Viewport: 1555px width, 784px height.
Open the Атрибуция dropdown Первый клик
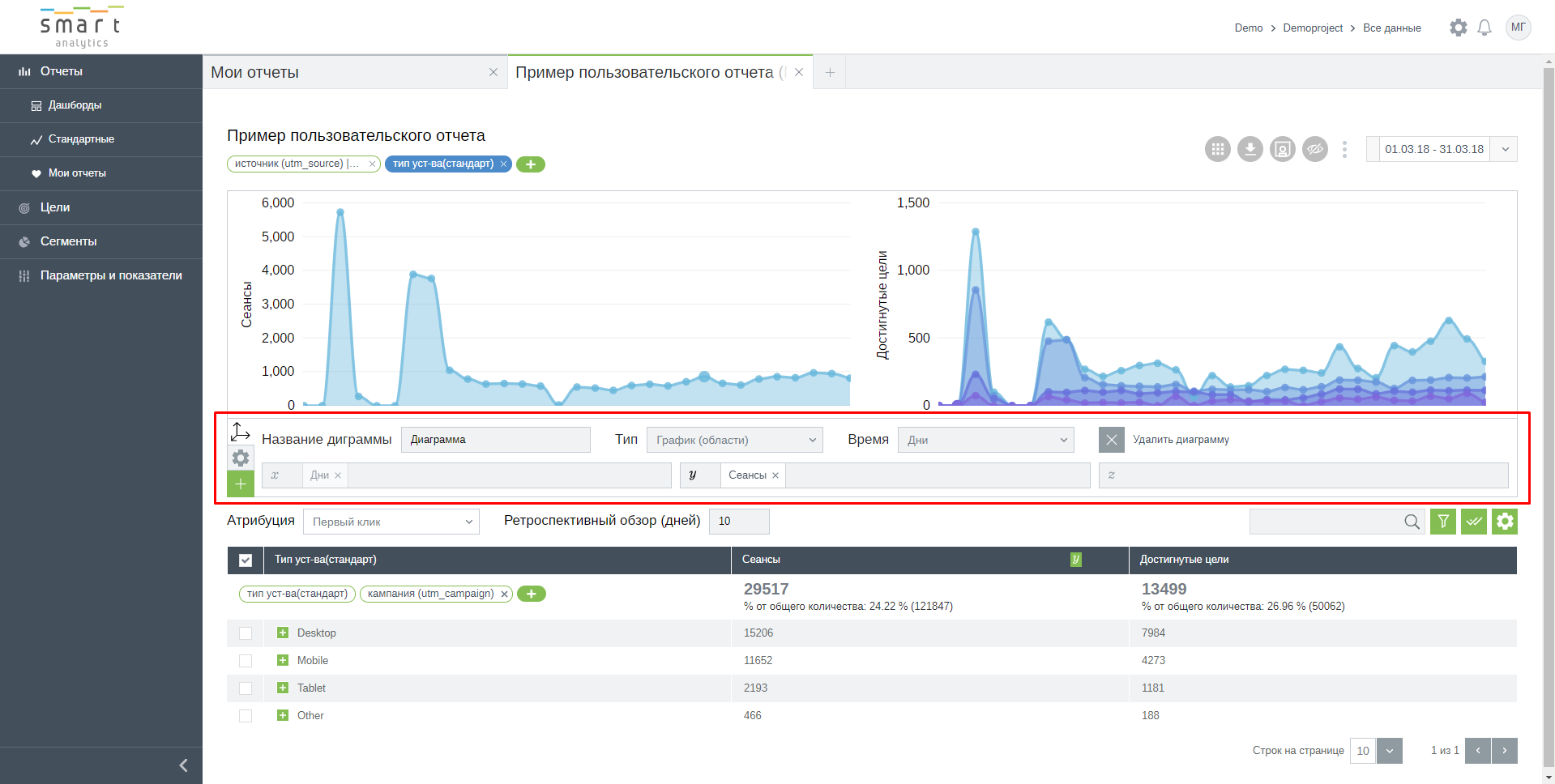pyautogui.click(x=391, y=522)
